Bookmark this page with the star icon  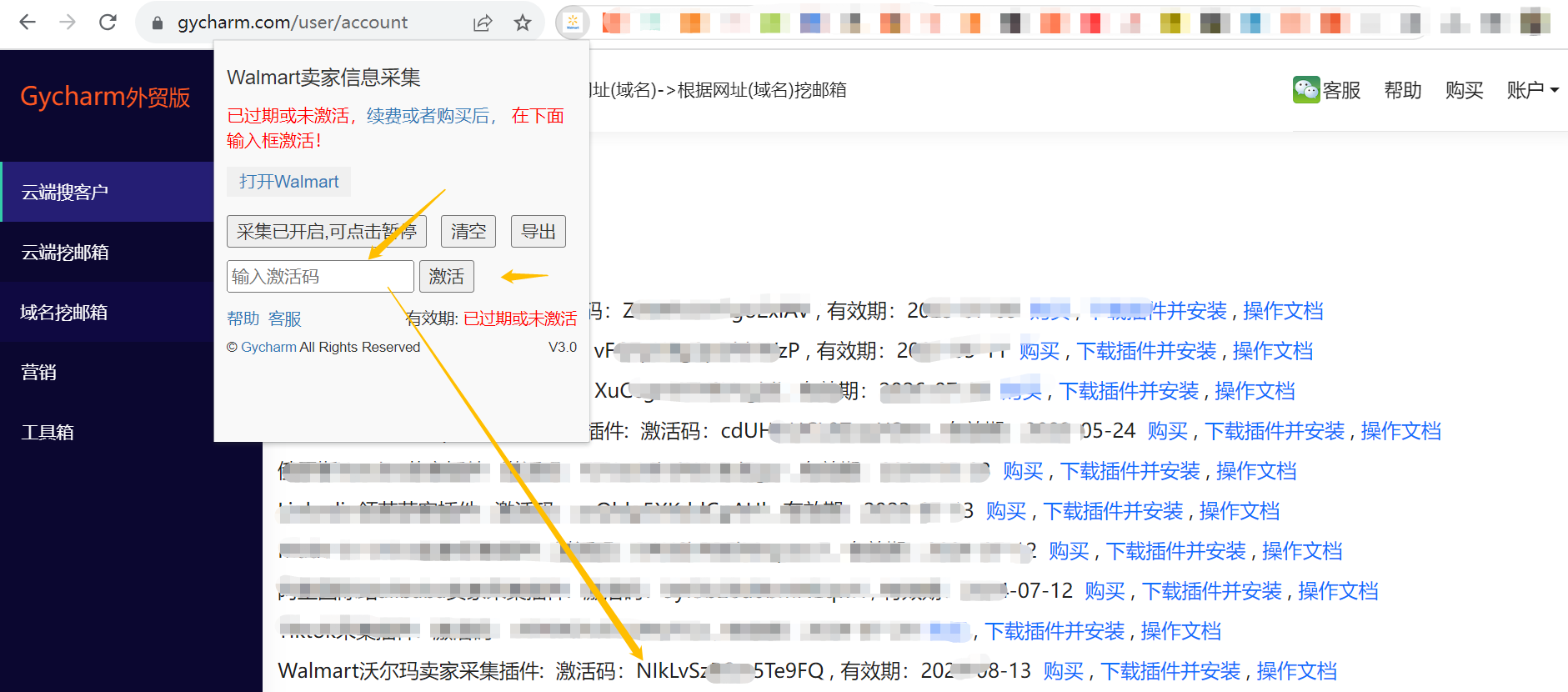[523, 23]
